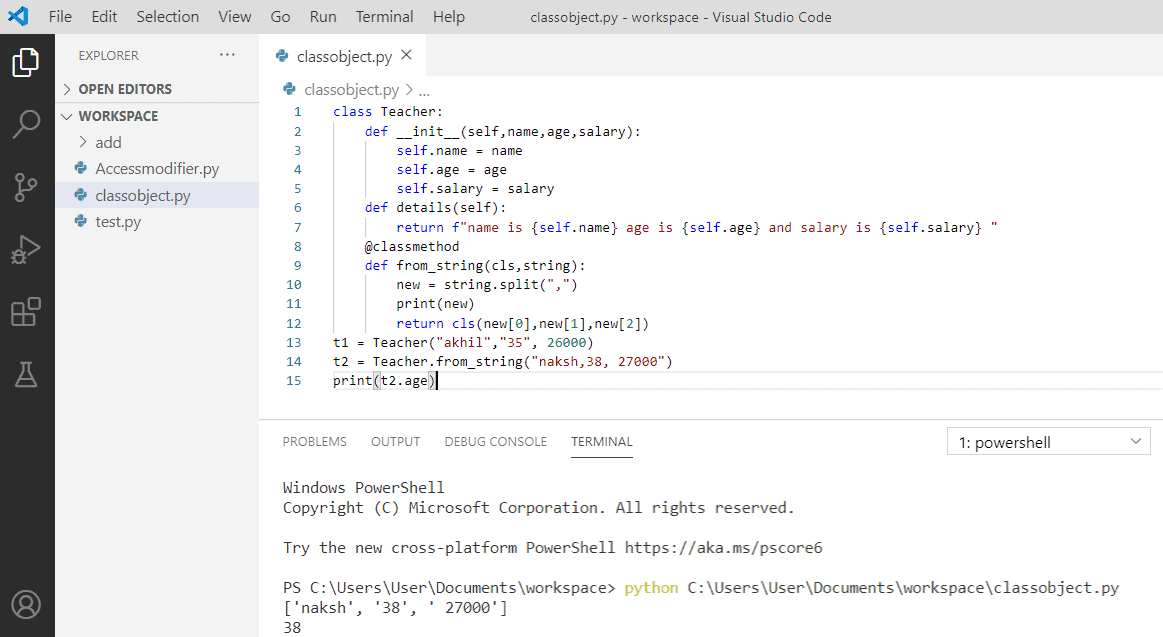Open the Explorer view in the activity bar
This screenshot has height=637, width=1163.
click(x=27, y=62)
